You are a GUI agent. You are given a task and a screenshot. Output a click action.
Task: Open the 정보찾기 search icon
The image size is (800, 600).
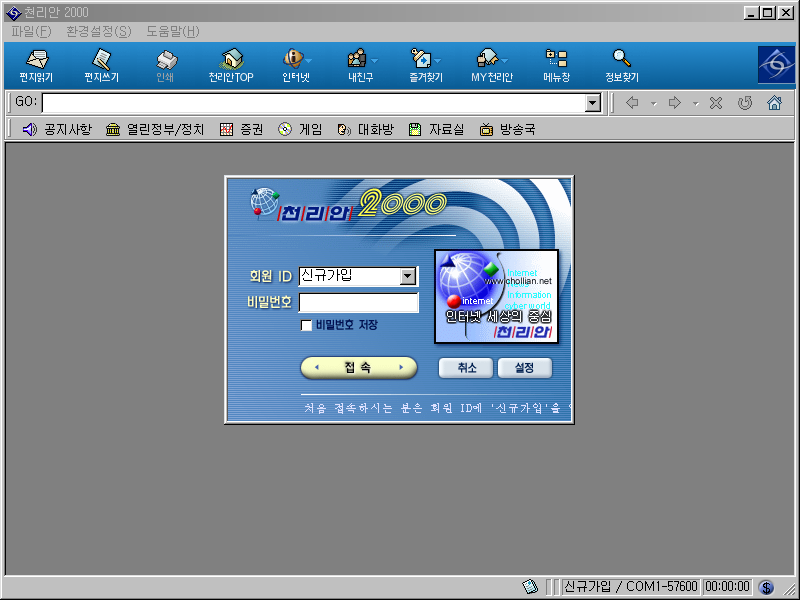coord(621,66)
